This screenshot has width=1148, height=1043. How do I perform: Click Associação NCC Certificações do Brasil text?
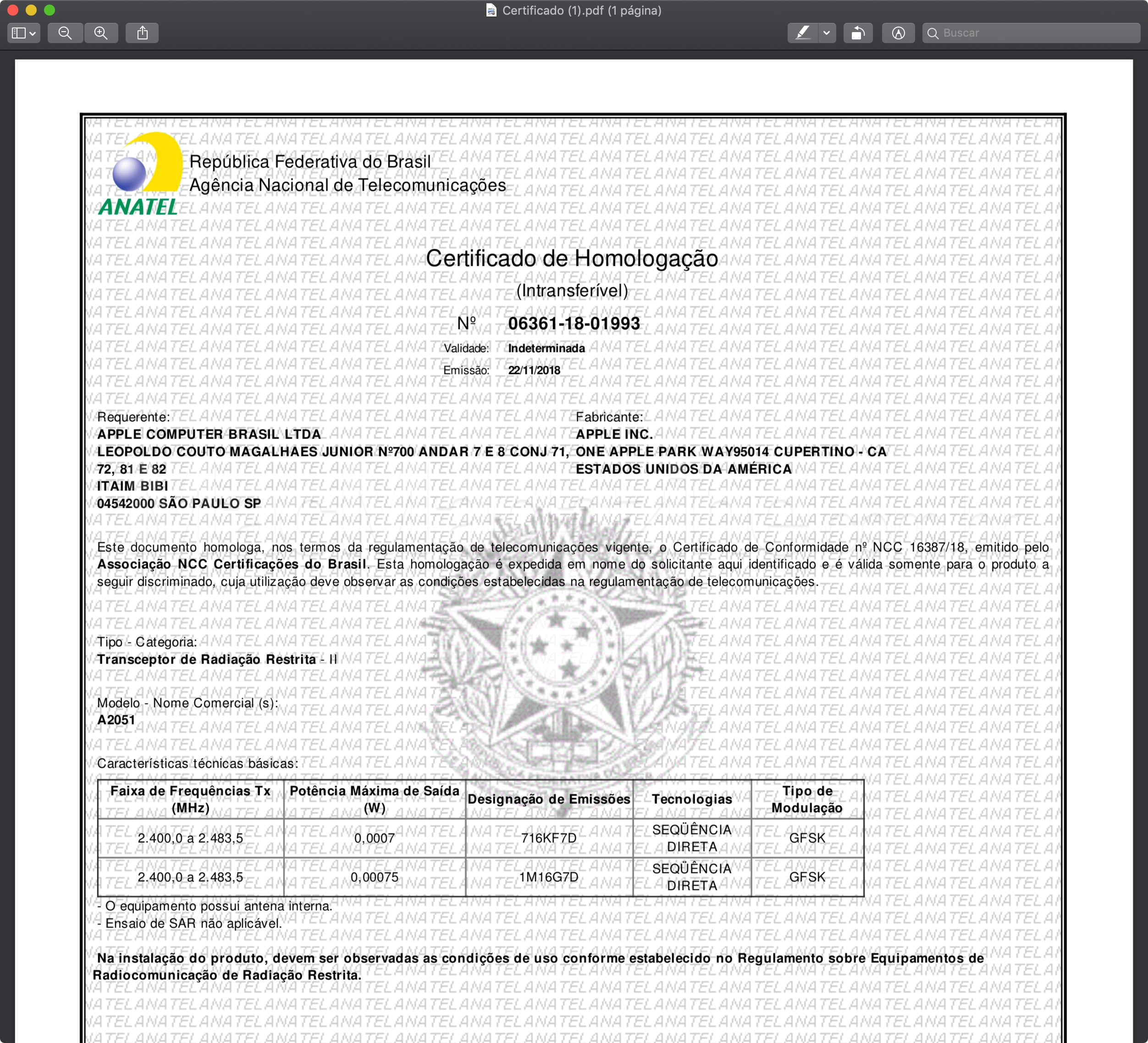(x=232, y=564)
